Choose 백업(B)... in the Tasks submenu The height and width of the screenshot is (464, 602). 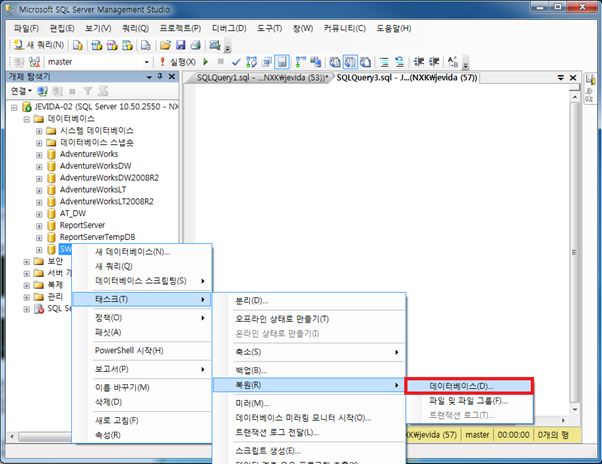309,370
